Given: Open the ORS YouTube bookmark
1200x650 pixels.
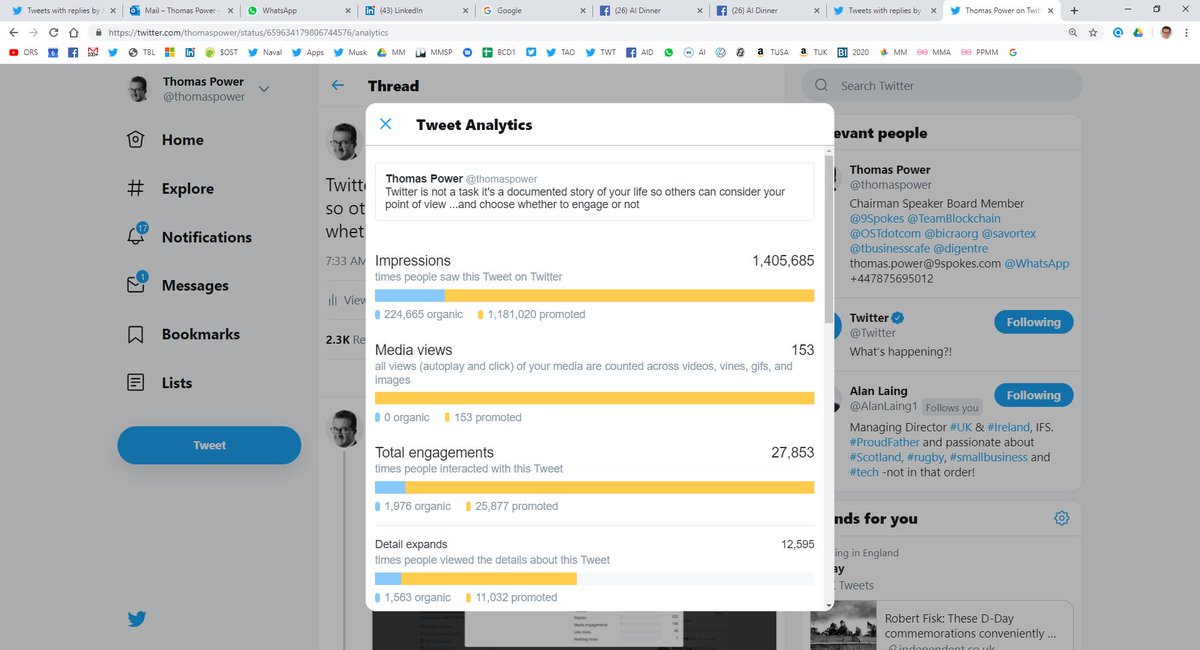Looking at the screenshot, I should point(22,51).
